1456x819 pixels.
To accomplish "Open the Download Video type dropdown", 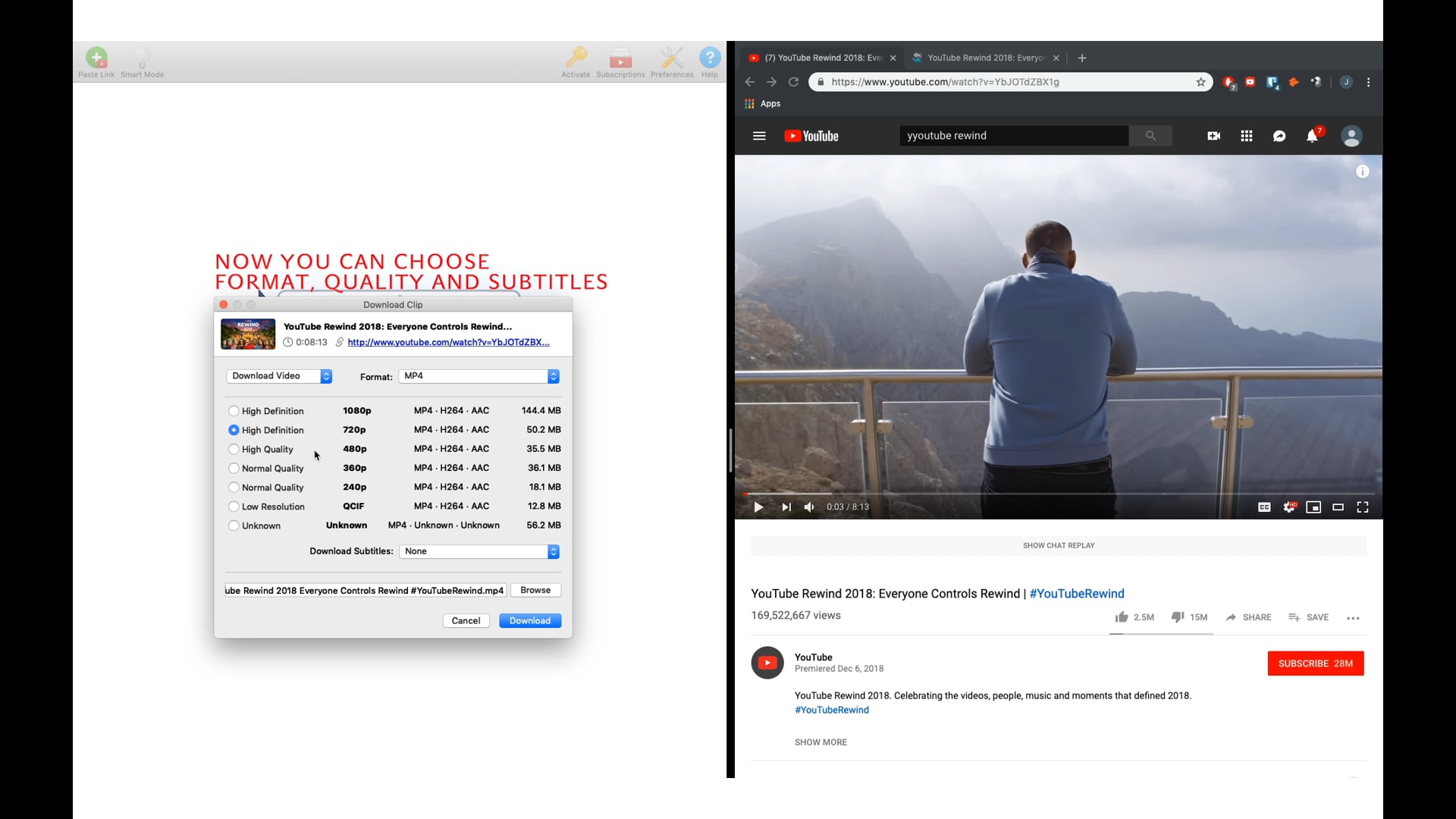I will 279,376.
